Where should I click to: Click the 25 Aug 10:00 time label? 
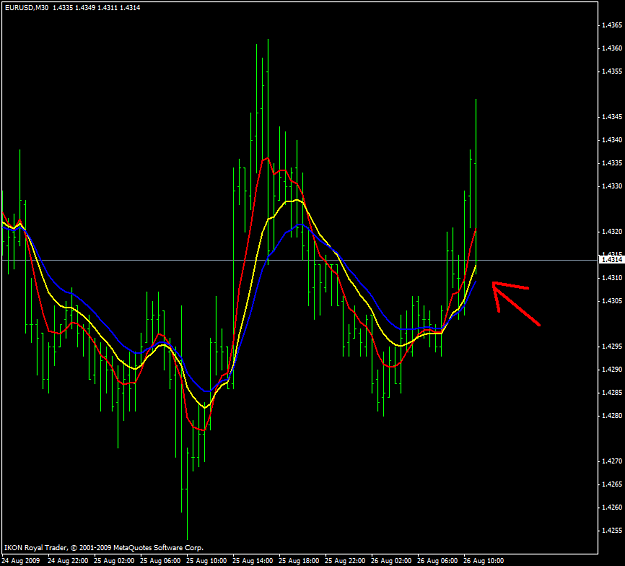point(206,561)
